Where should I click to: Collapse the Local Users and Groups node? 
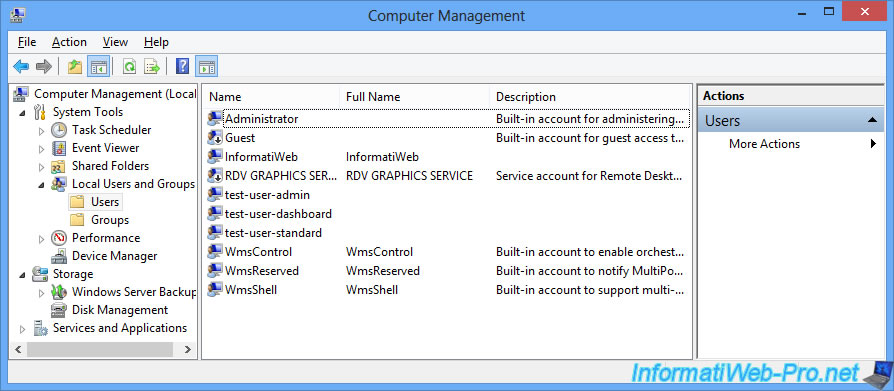coord(41,184)
